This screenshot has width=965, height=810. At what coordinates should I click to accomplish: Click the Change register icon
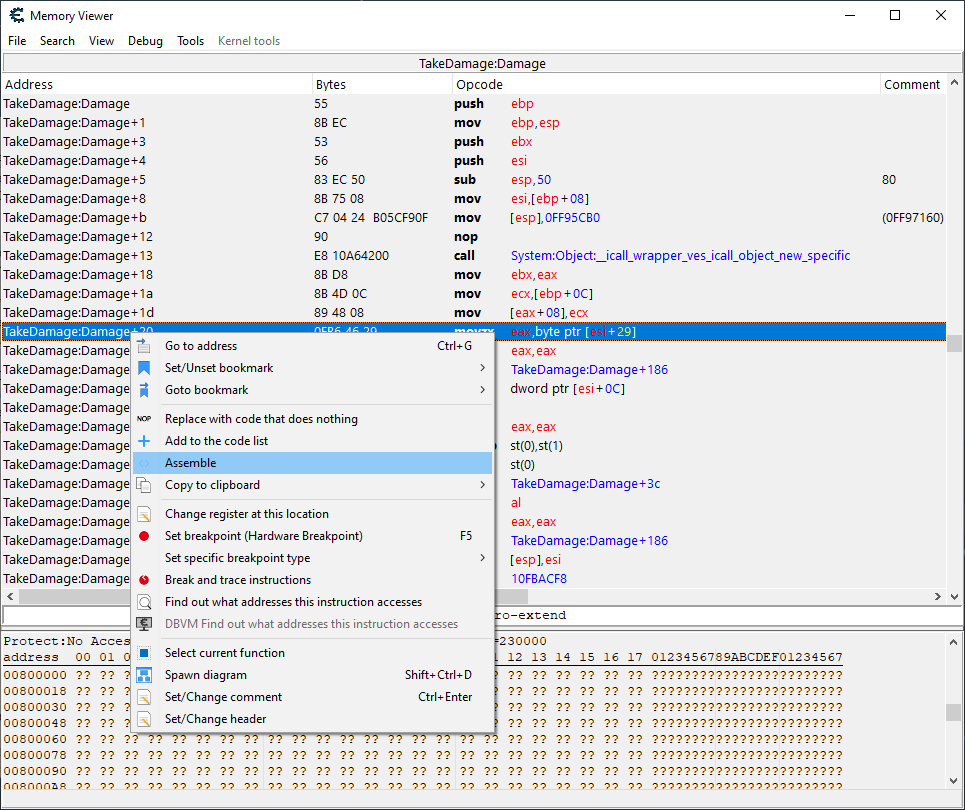coord(144,514)
